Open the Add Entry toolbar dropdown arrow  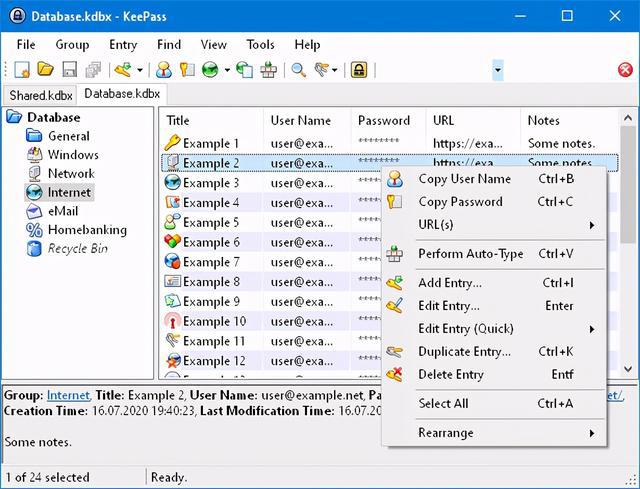click(140, 70)
